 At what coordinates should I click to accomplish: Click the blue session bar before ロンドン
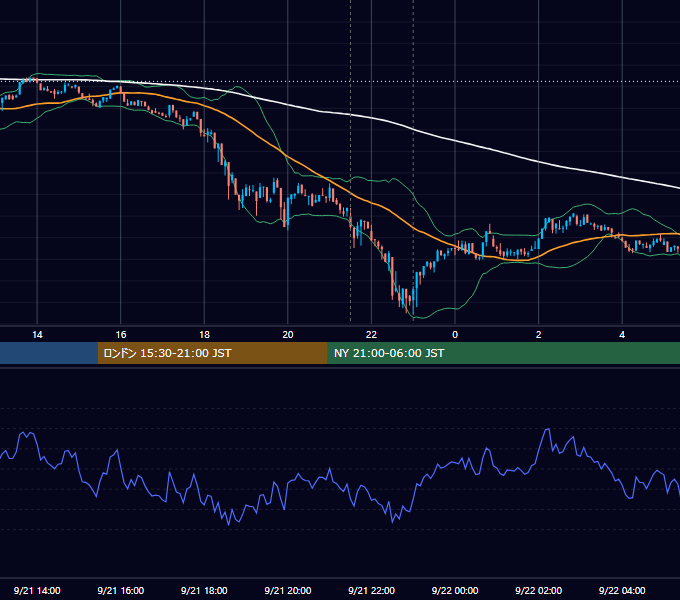pos(49,353)
